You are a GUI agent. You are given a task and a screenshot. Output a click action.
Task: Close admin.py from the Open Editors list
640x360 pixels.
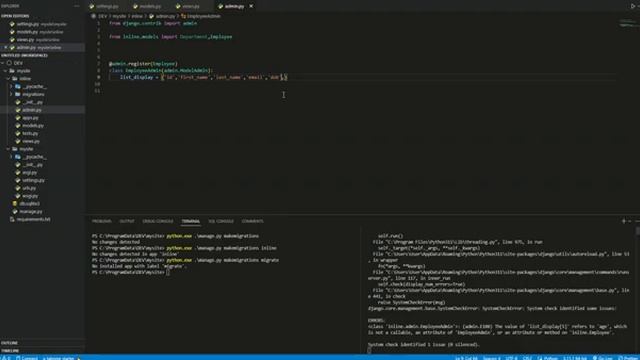(x=6, y=48)
